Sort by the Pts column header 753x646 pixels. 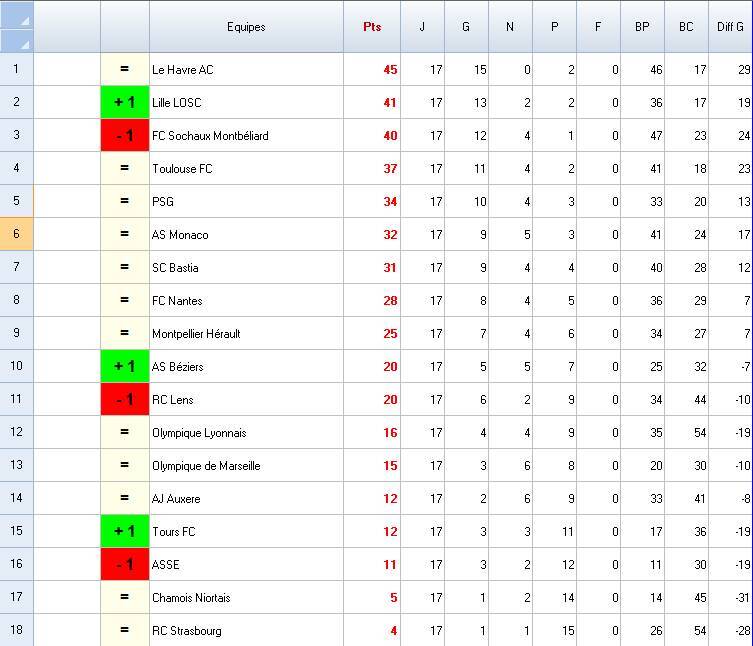[372, 27]
